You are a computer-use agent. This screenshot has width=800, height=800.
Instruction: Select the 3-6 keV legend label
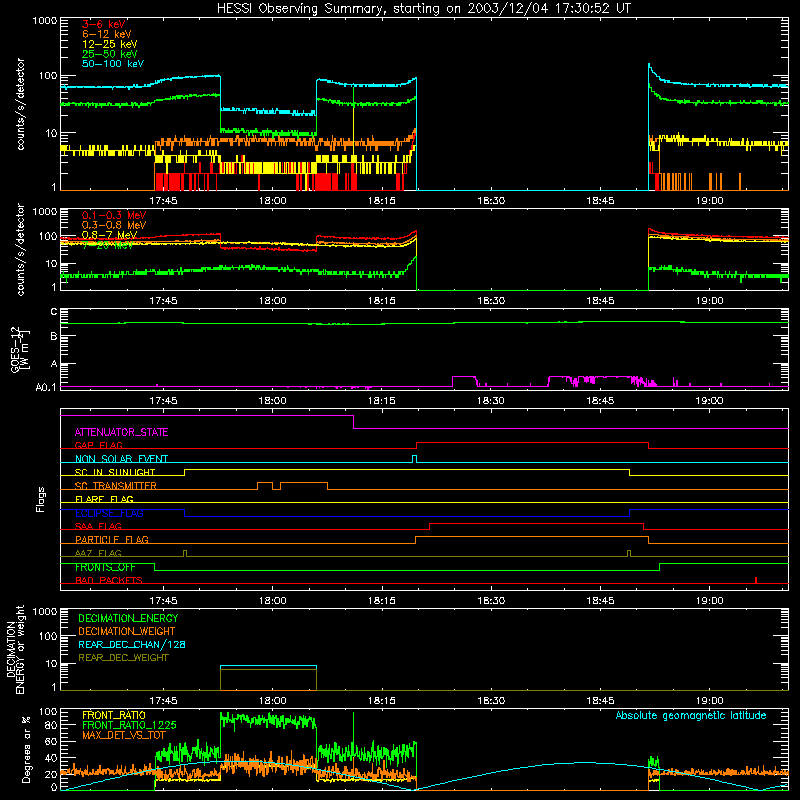[104, 24]
